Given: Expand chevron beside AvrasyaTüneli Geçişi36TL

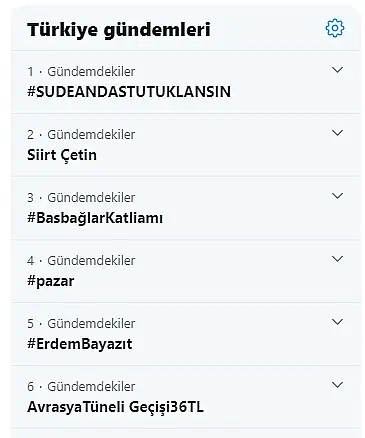Looking at the screenshot, I should click(x=338, y=385).
